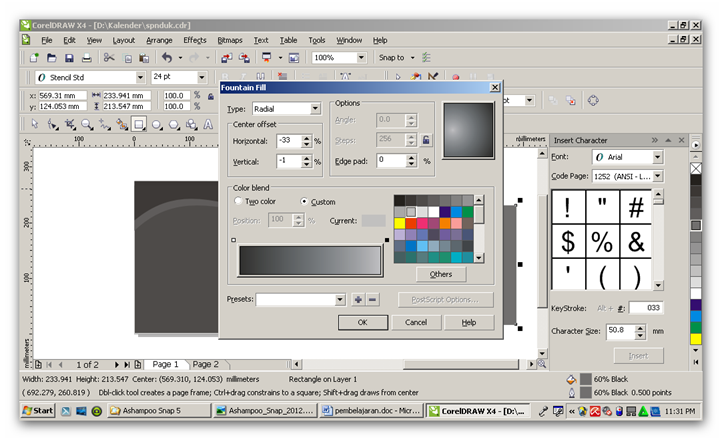Switch to the pembelajaran.doc taskbar button
Viewport: 722px width, 440px height.
pos(372,411)
